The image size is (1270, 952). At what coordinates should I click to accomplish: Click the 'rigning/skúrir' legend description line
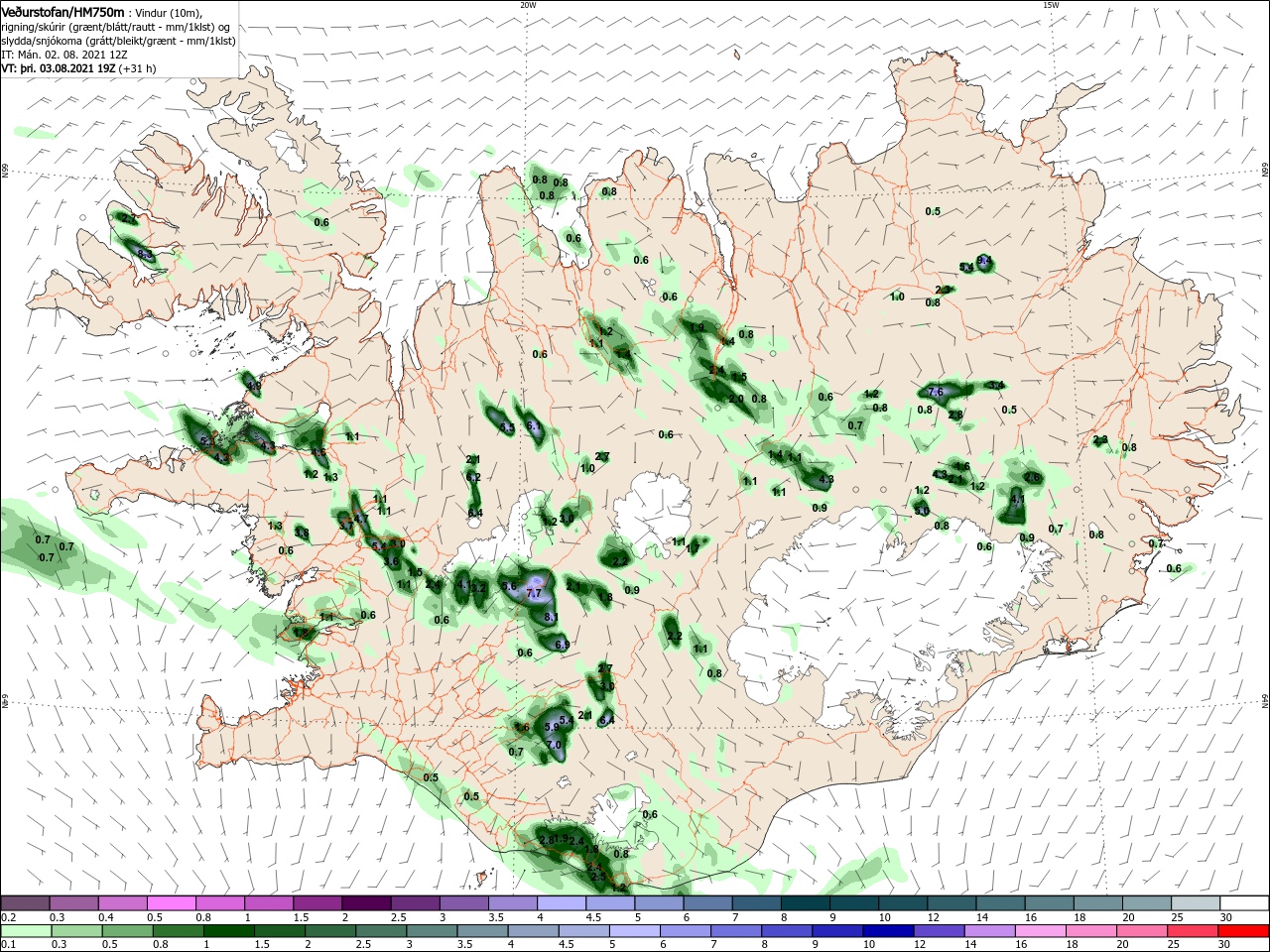(x=117, y=27)
